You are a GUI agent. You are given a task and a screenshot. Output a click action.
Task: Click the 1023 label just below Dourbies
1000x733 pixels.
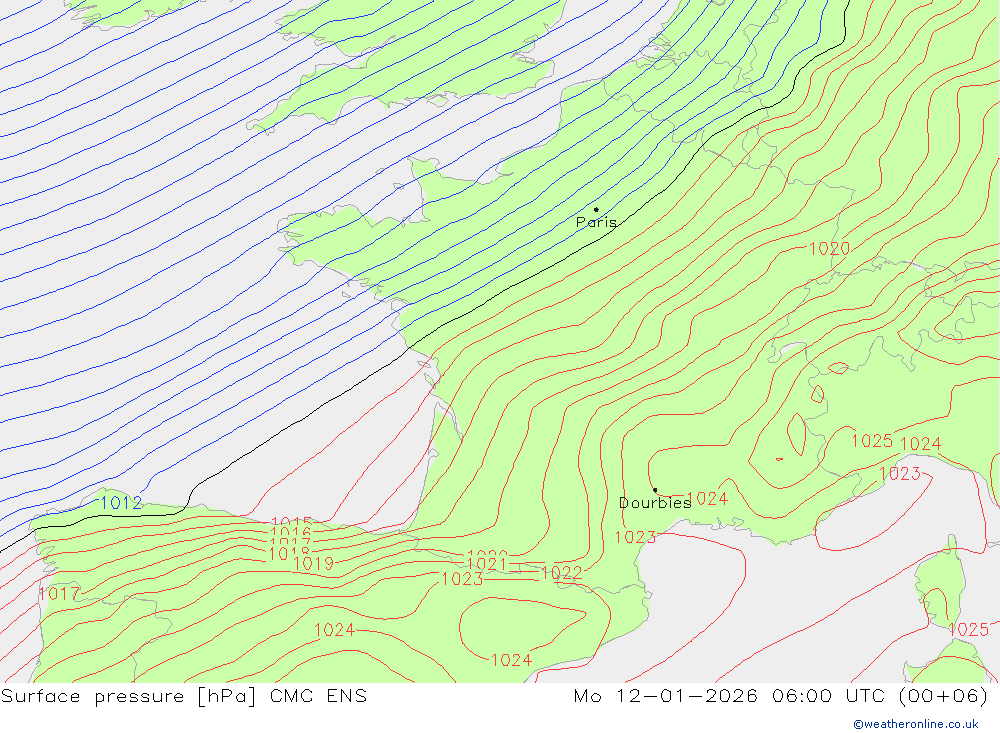tap(635, 537)
